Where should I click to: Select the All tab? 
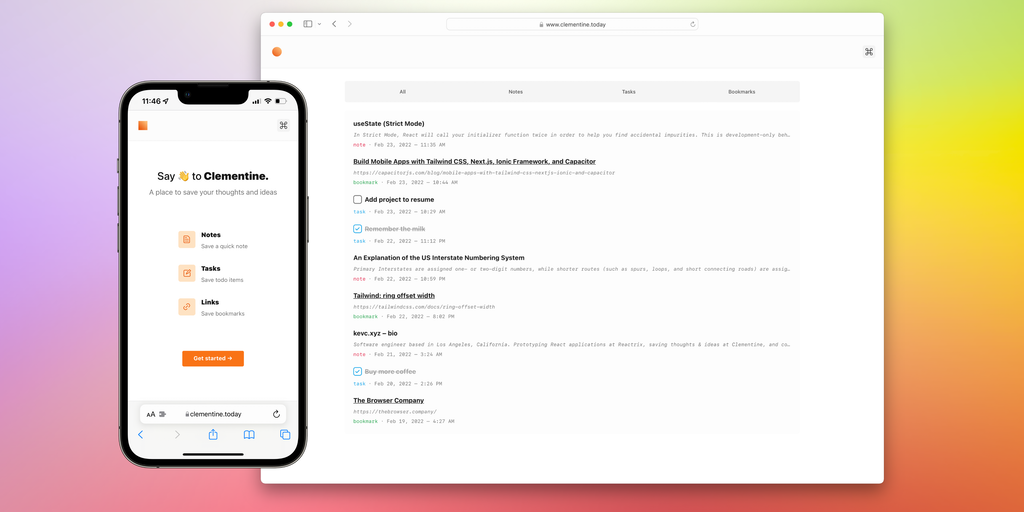tap(402, 91)
